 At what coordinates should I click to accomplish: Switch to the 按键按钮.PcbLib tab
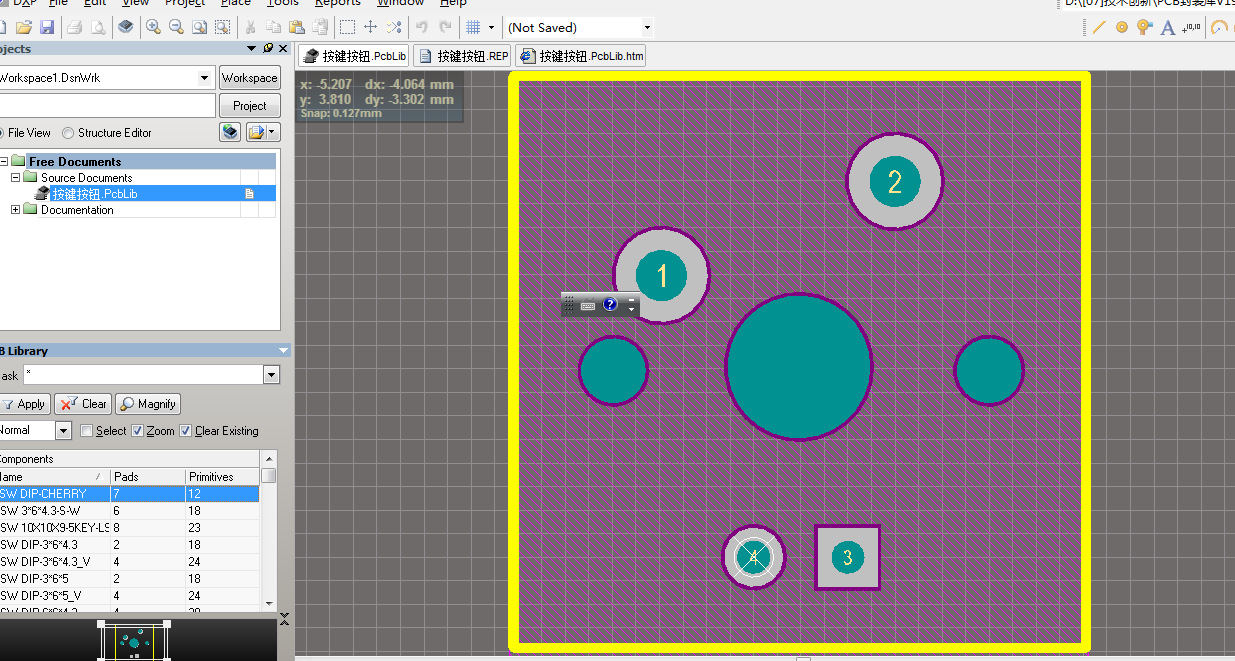(354, 56)
